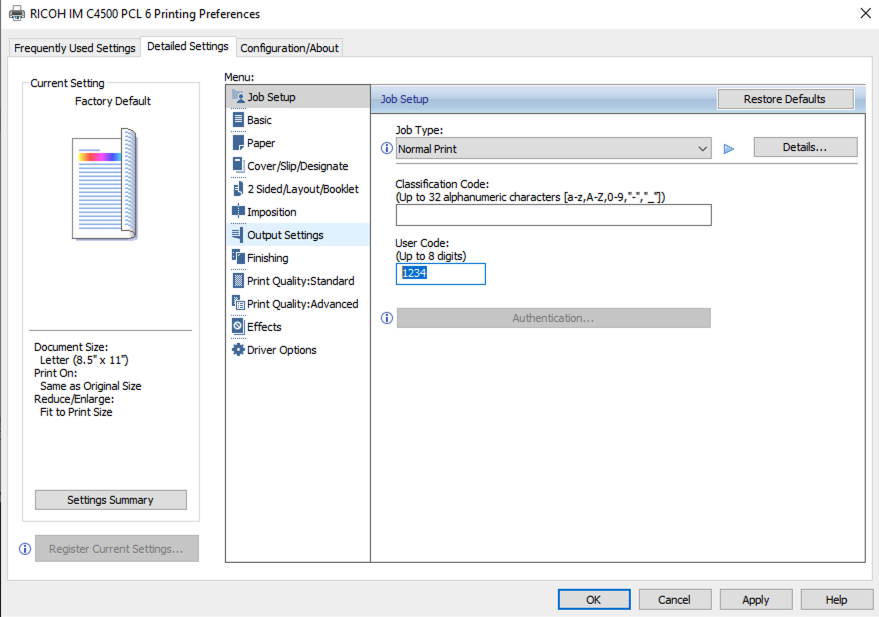The height and width of the screenshot is (617, 879).
Task: Click the User Code input field
Action: [441, 273]
